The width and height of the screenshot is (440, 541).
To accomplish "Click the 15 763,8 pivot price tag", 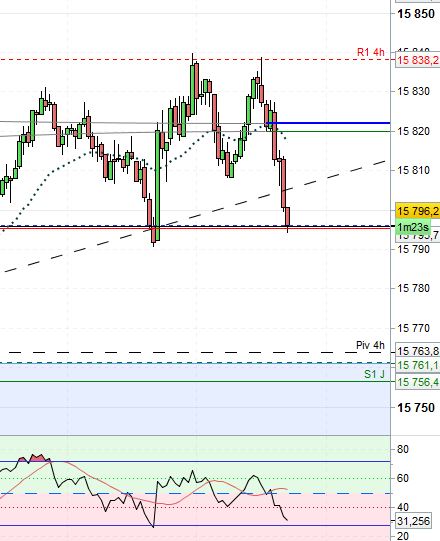I will (x=418, y=351).
